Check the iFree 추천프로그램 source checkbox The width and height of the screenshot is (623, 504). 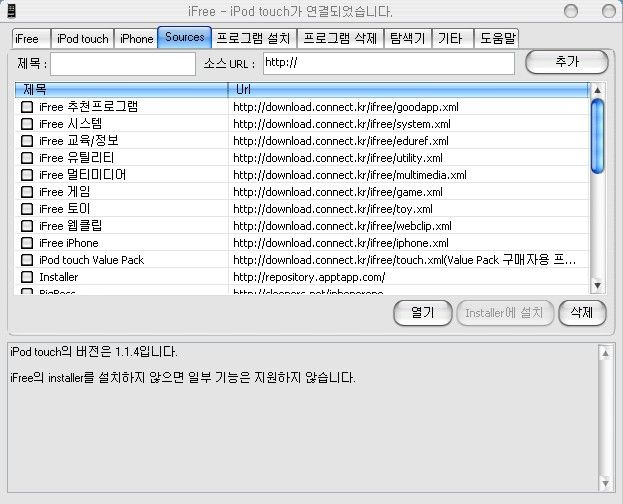(27, 107)
